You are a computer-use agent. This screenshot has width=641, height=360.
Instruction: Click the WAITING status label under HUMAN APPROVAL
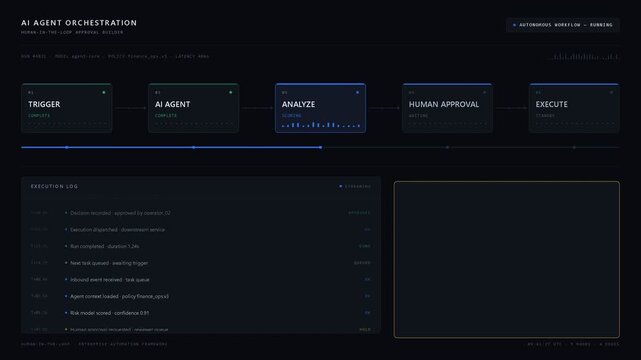click(419, 116)
